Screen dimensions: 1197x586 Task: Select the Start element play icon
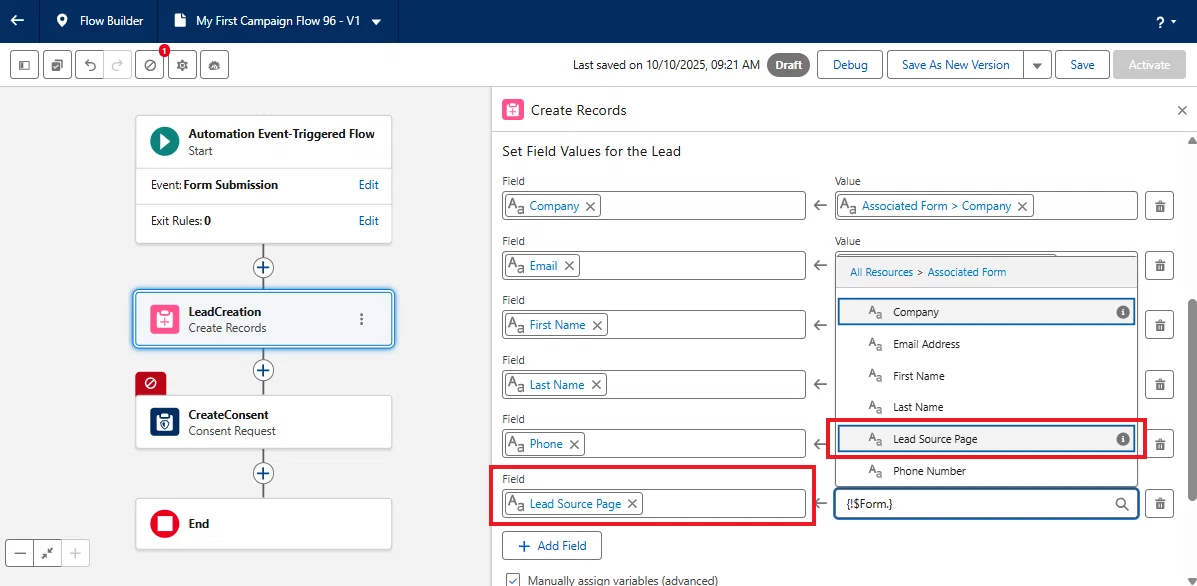pos(165,141)
